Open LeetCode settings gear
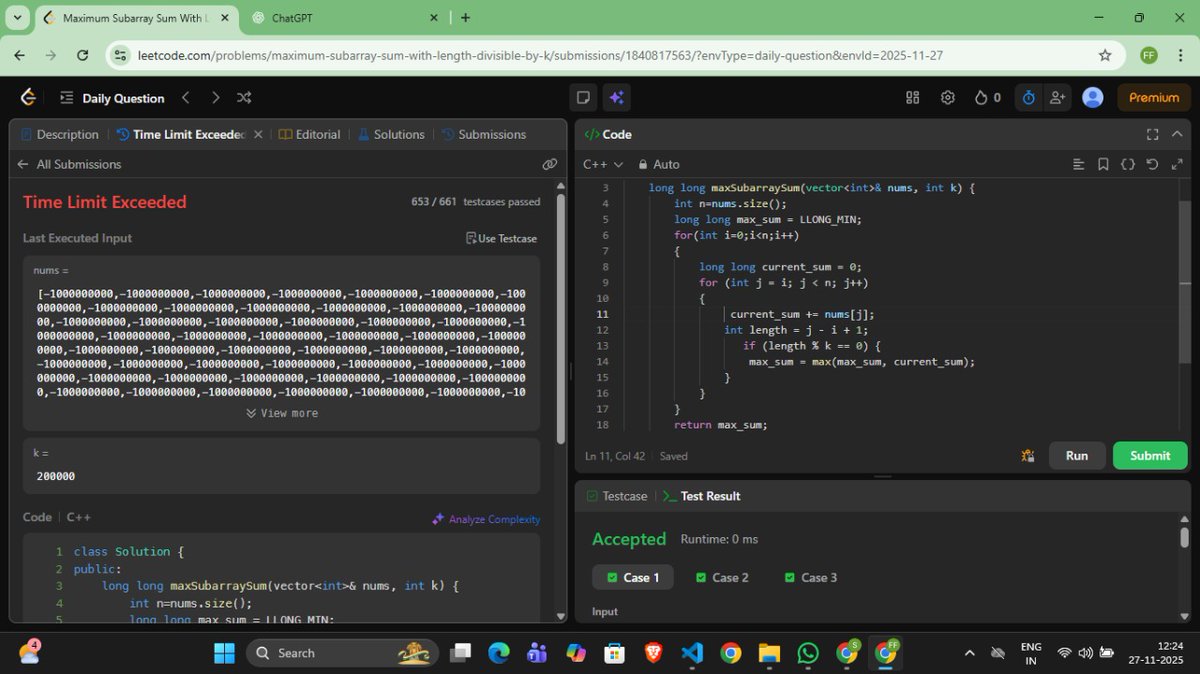 tap(947, 97)
